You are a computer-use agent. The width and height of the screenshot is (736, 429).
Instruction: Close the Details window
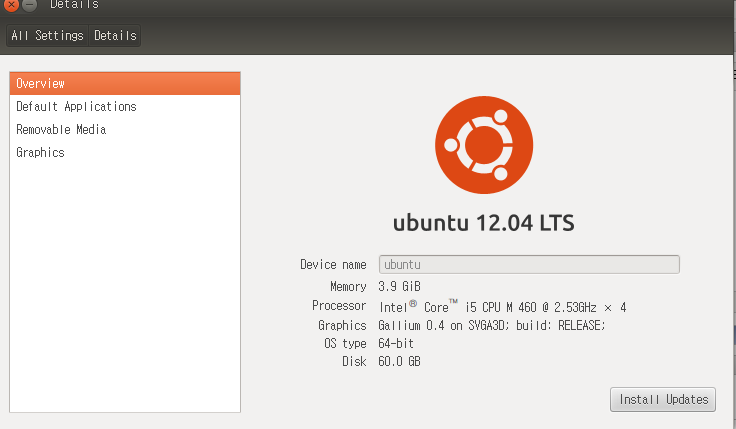11,5
